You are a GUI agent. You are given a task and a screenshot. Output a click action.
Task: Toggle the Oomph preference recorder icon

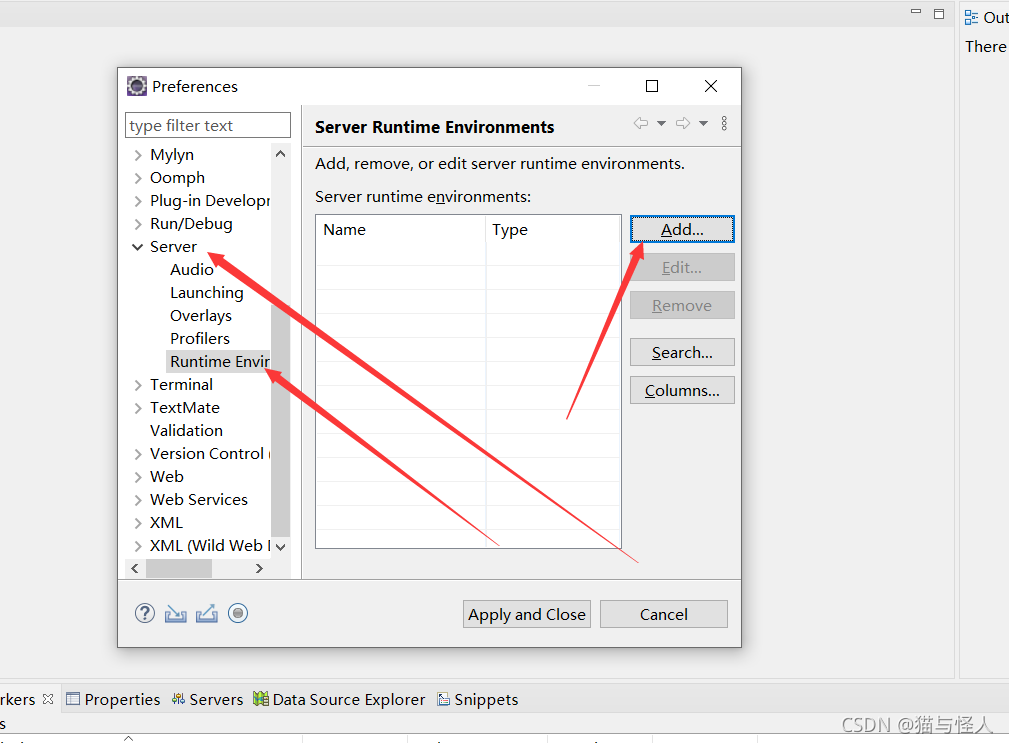(237, 613)
